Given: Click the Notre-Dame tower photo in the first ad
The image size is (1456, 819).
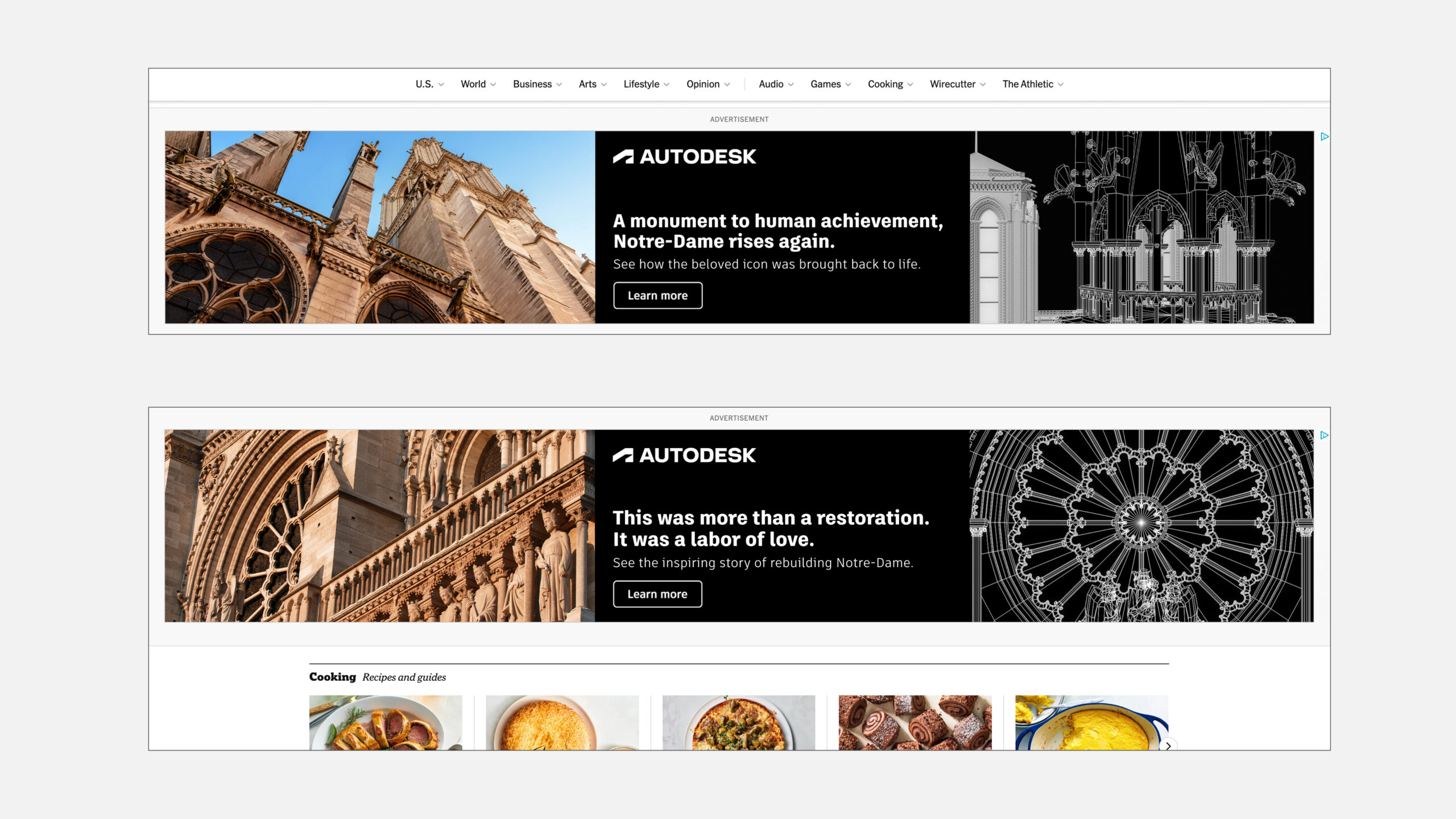Looking at the screenshot, I should tap(380, 227).
